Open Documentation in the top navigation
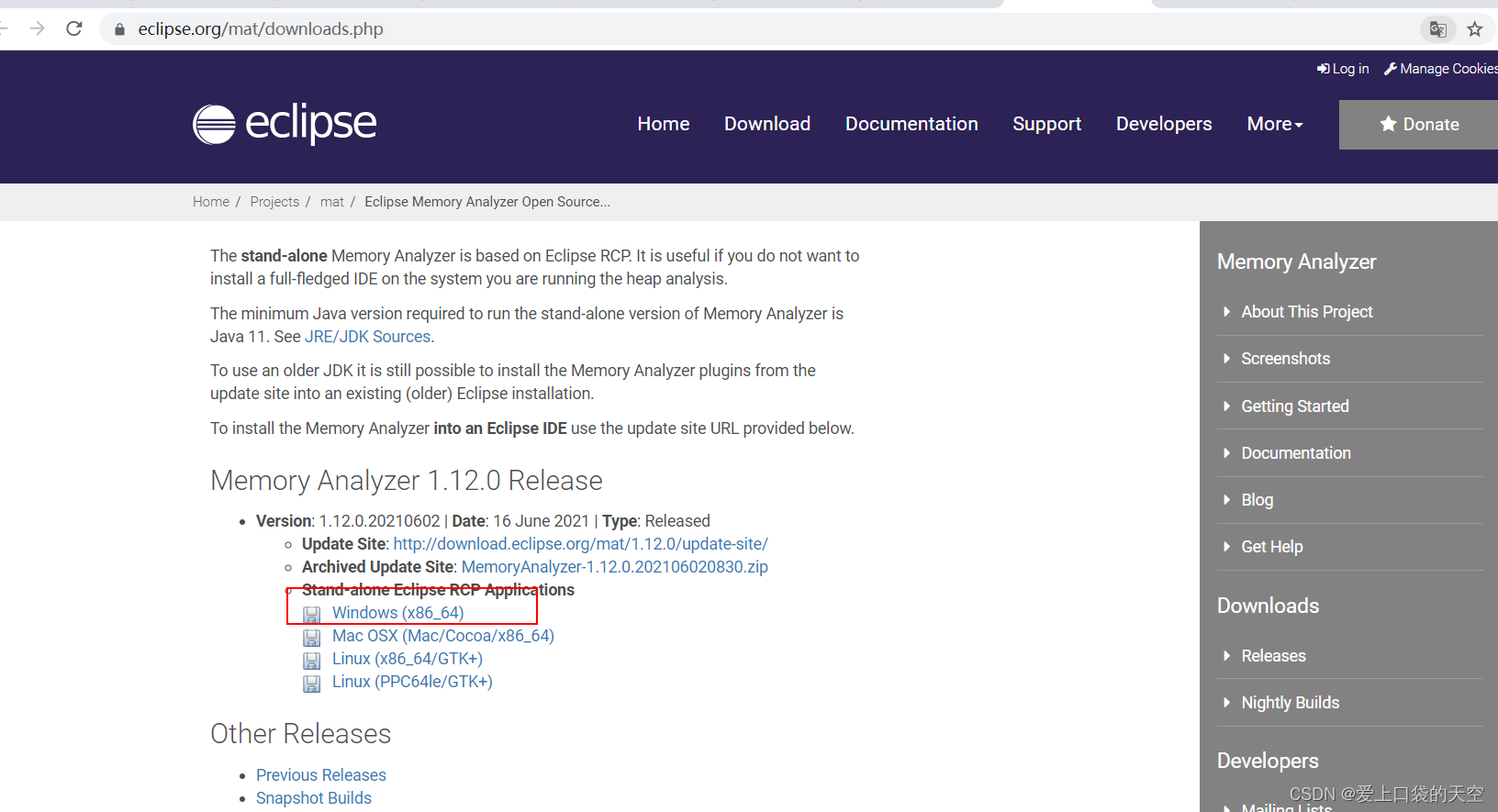Viewport: 1498px width, 812px height. coord(911,124)
